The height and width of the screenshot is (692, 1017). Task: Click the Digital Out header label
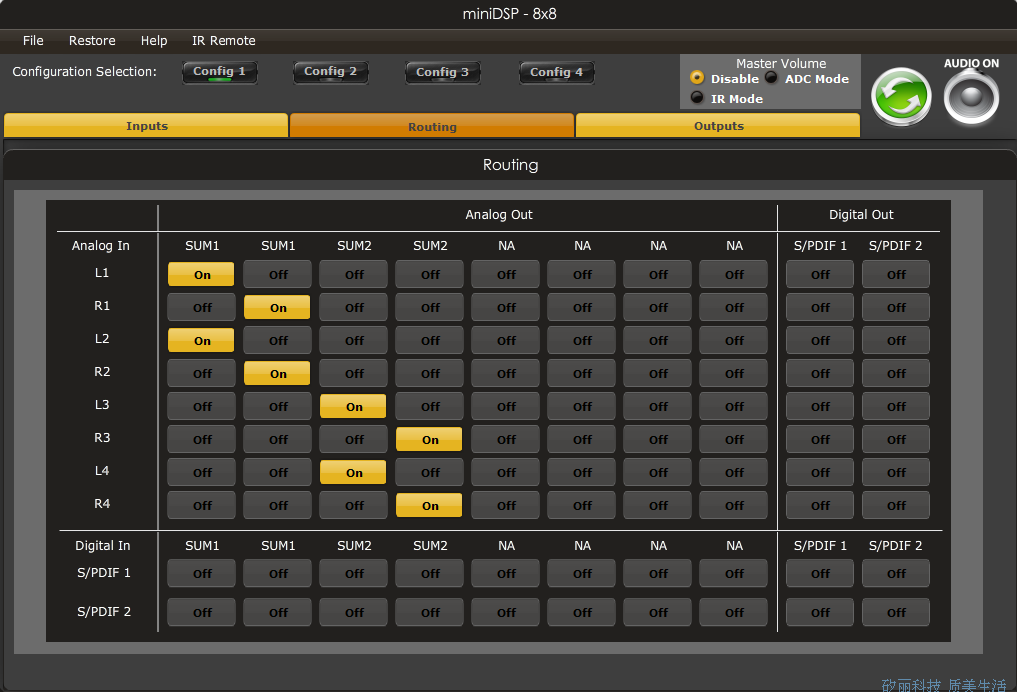[x=861, y=215]
